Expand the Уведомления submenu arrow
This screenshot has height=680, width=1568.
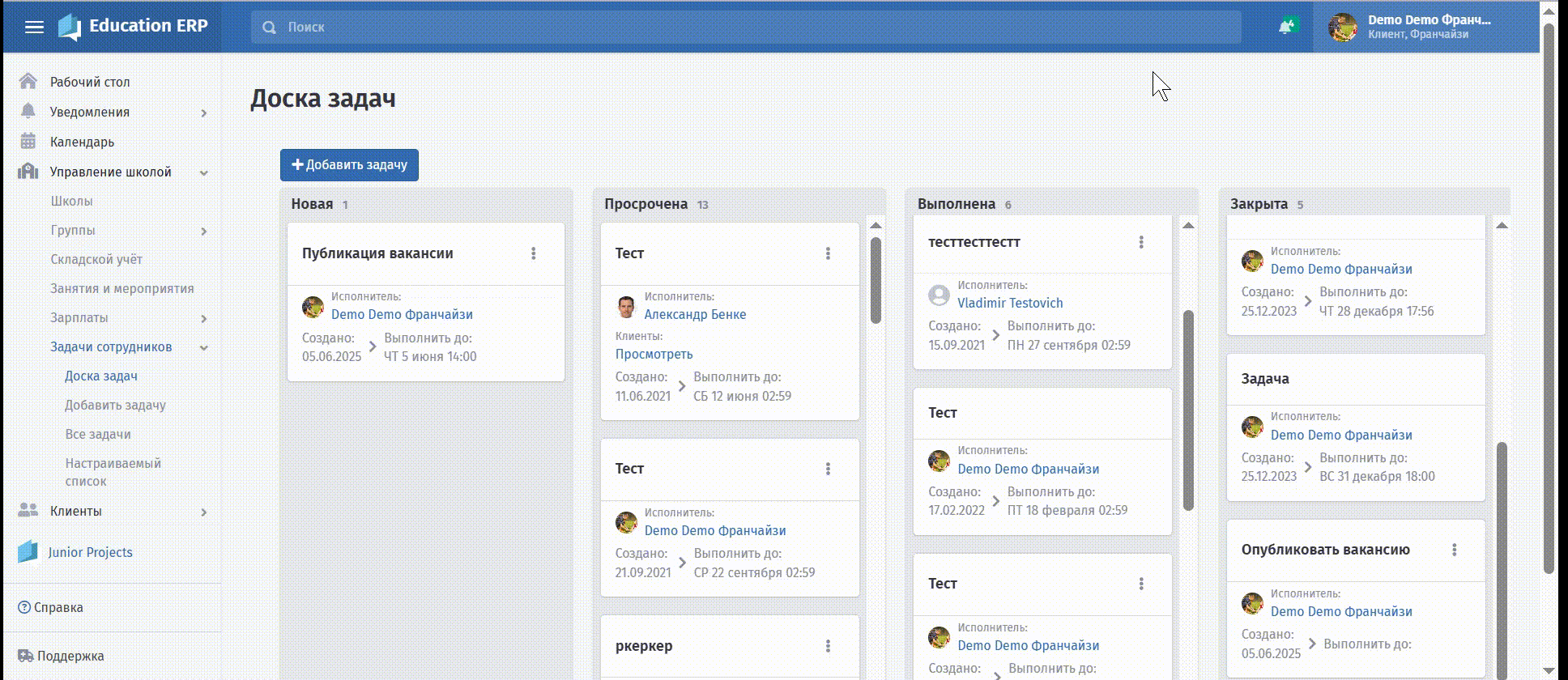coord(204,113)
